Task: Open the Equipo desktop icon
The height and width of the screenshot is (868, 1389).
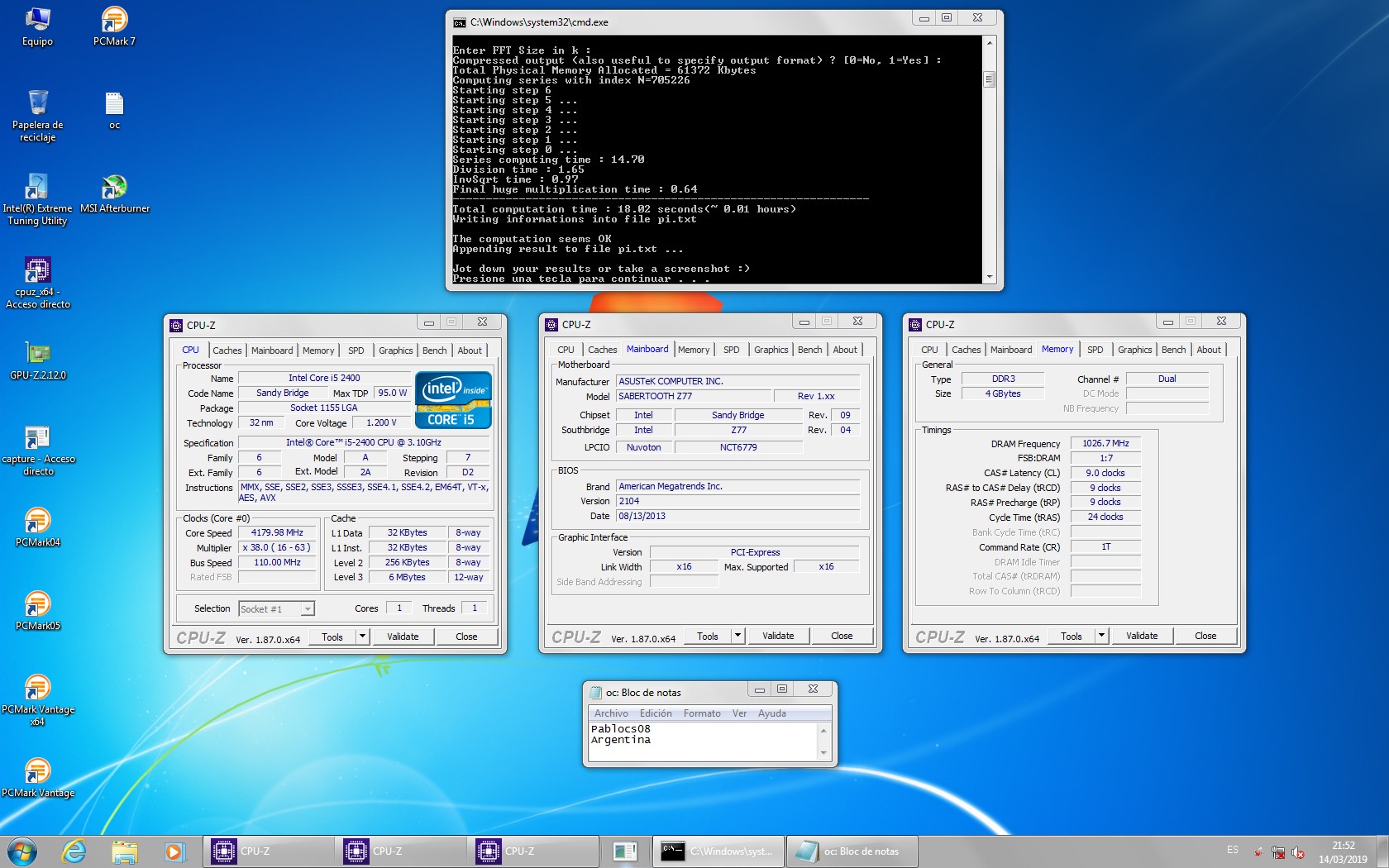Action: click(37, 26)
